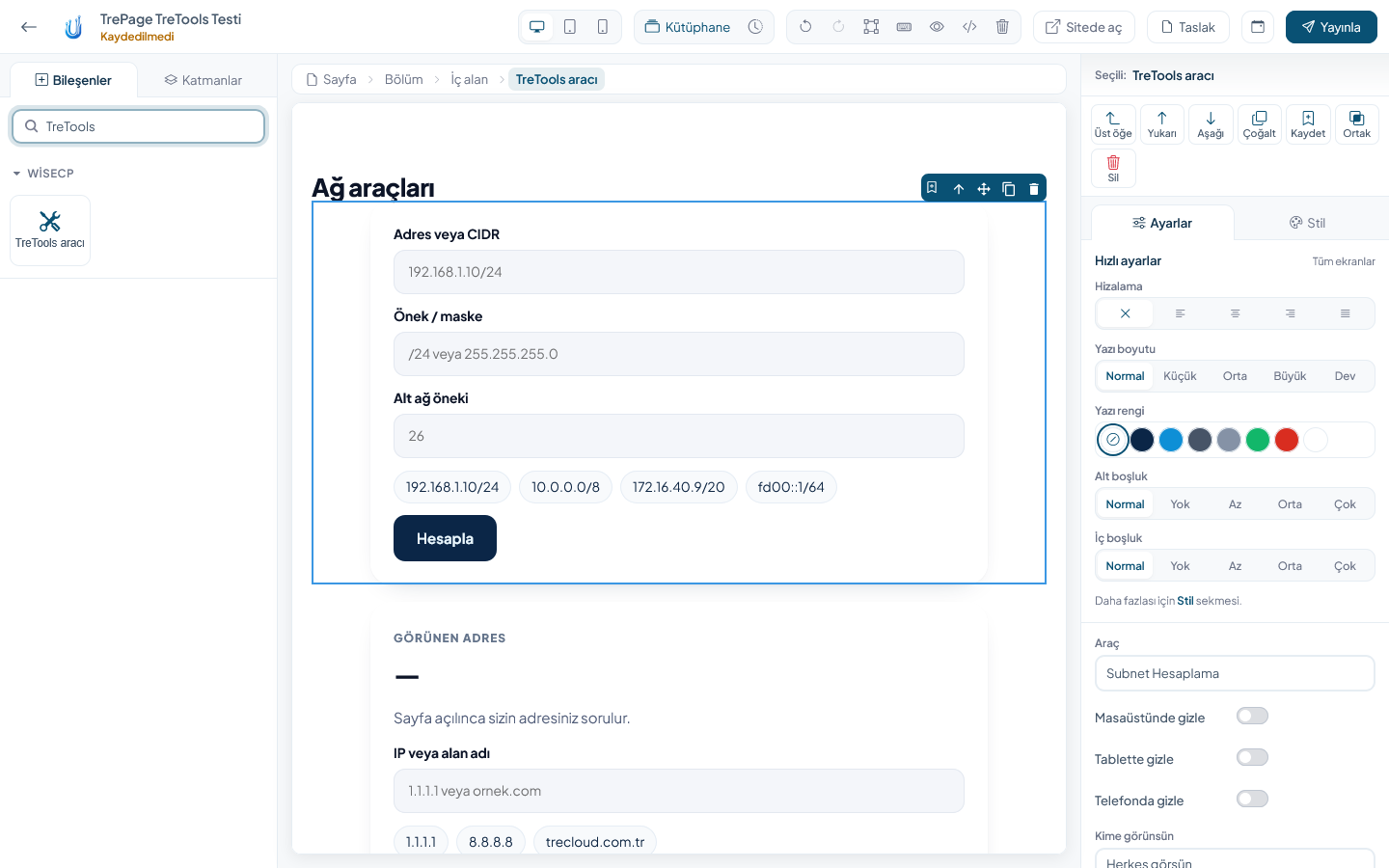The width and height of the screenshot is (1389, 868).
Task: Pick the red text color swatch
Action: [x=1287, y=440]
